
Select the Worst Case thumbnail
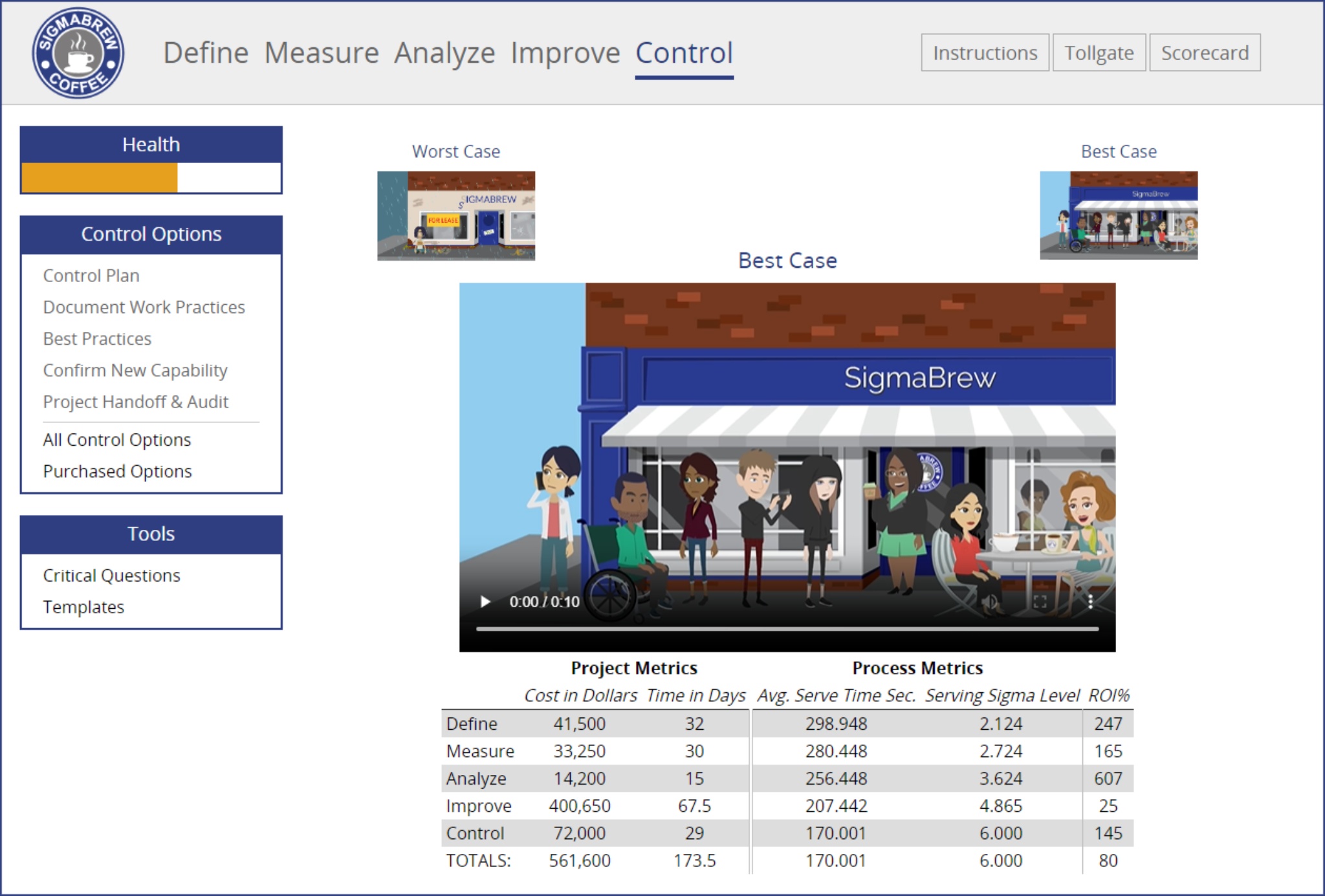pos(456,215)
